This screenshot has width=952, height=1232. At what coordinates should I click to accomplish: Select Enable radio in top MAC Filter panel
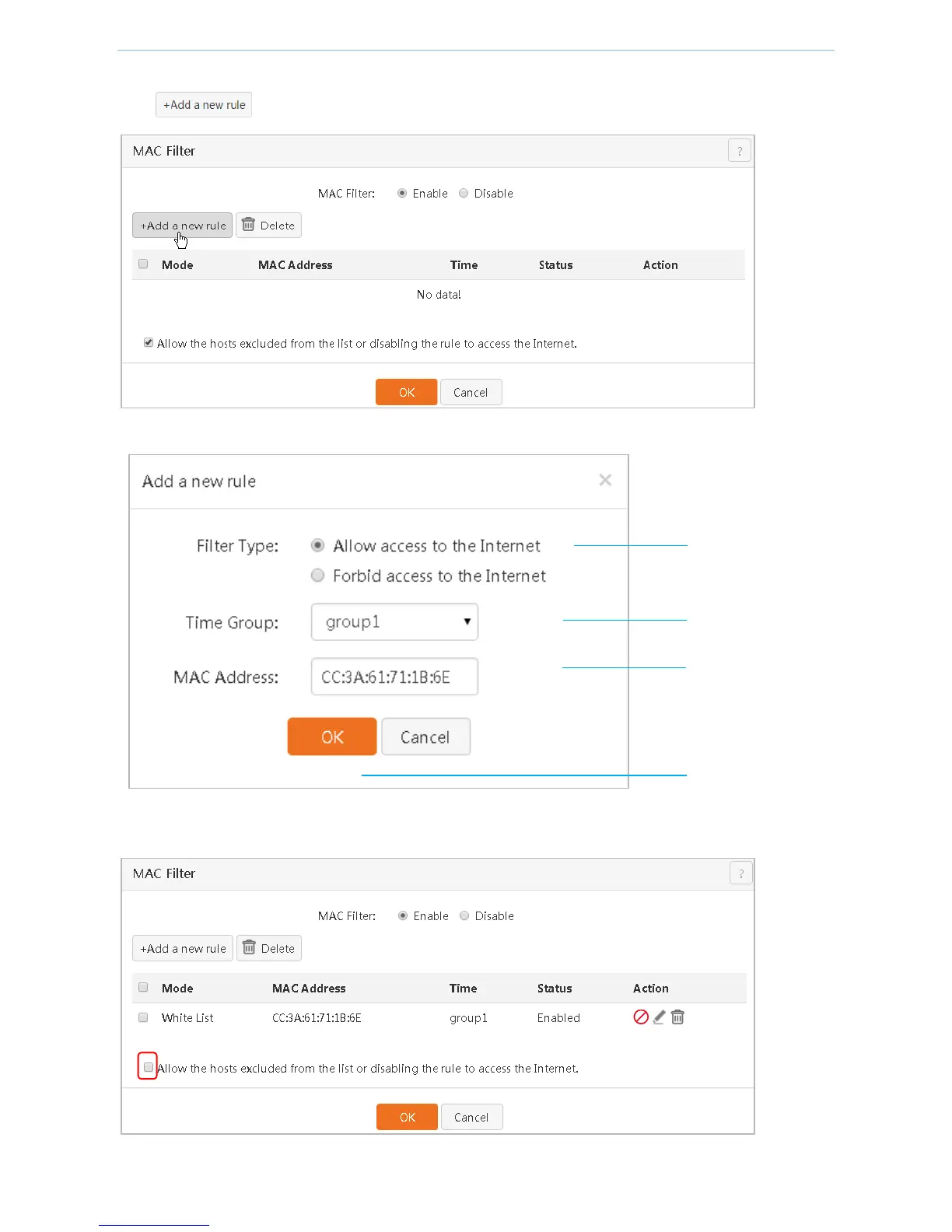point(402,193)
